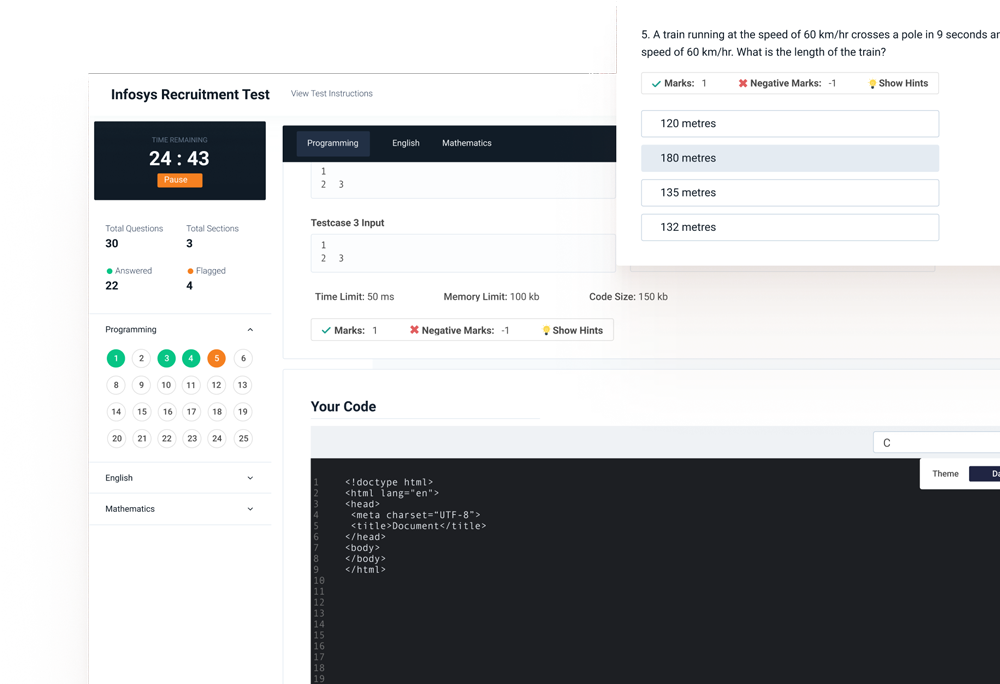This screenshot has height=684, width=1000.
Task: Click the Infosys Recruitment Test title
Action: click(x=190, y=94)
